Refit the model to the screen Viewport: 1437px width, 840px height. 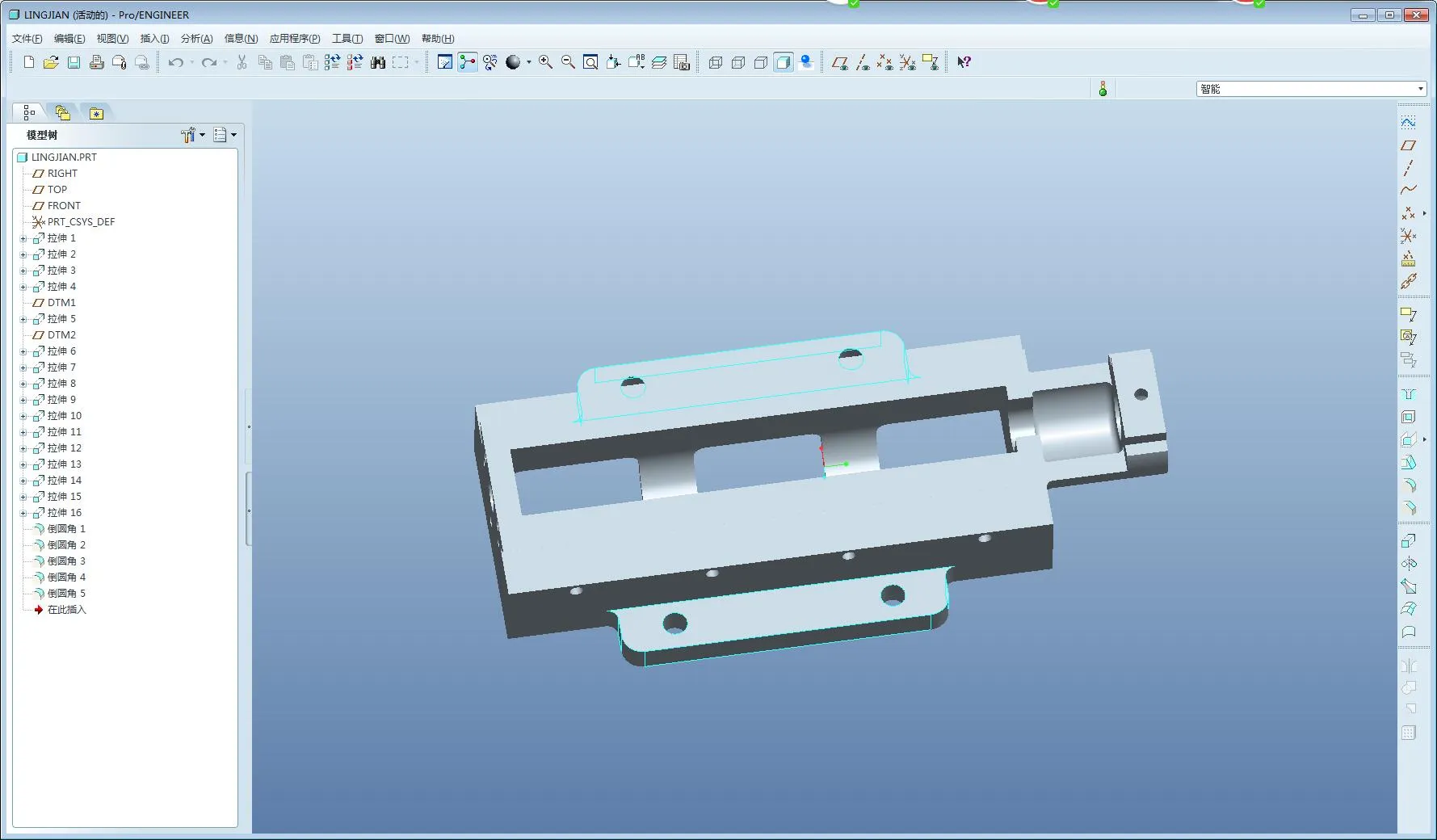tap(590, 62)
